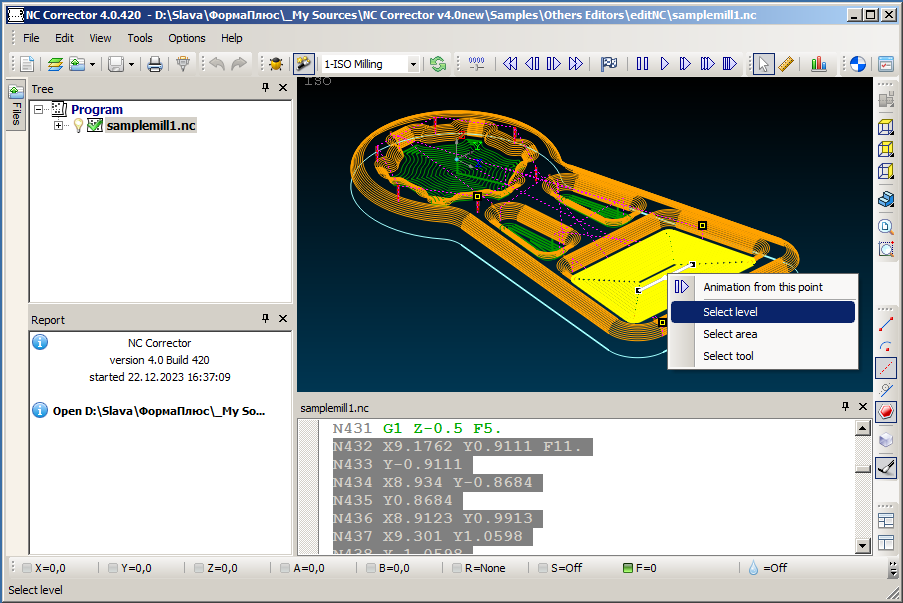Toggle the Y=0,0 status checkbox

(x=113, y=568)
